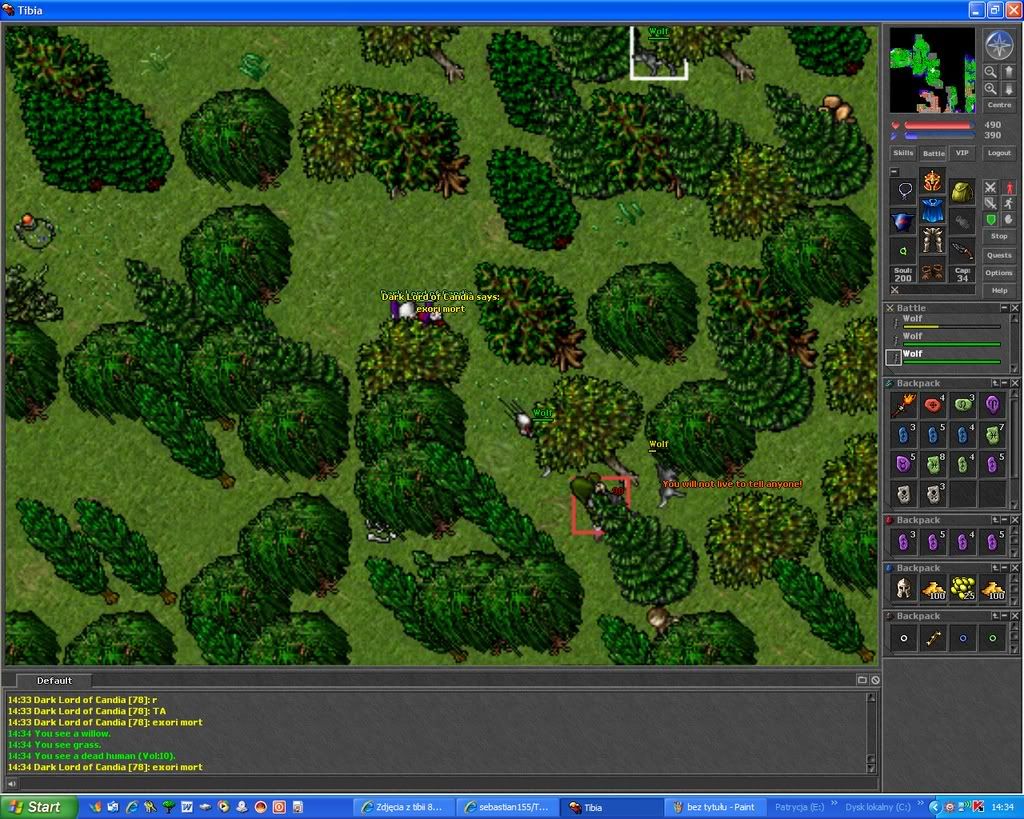Enable defensive fighting mode with green shield
Image resolution: width=1024 pixels, height=819 pixels.
click(991, 219)
